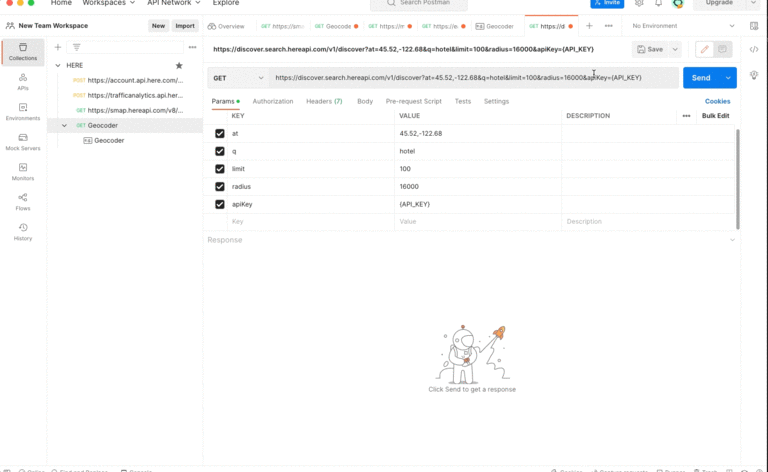Image resolution: width=768 pixels, height=472 pixels.
Task: Open the Send button dropdown arrow
Action: (x=728, y=78)
